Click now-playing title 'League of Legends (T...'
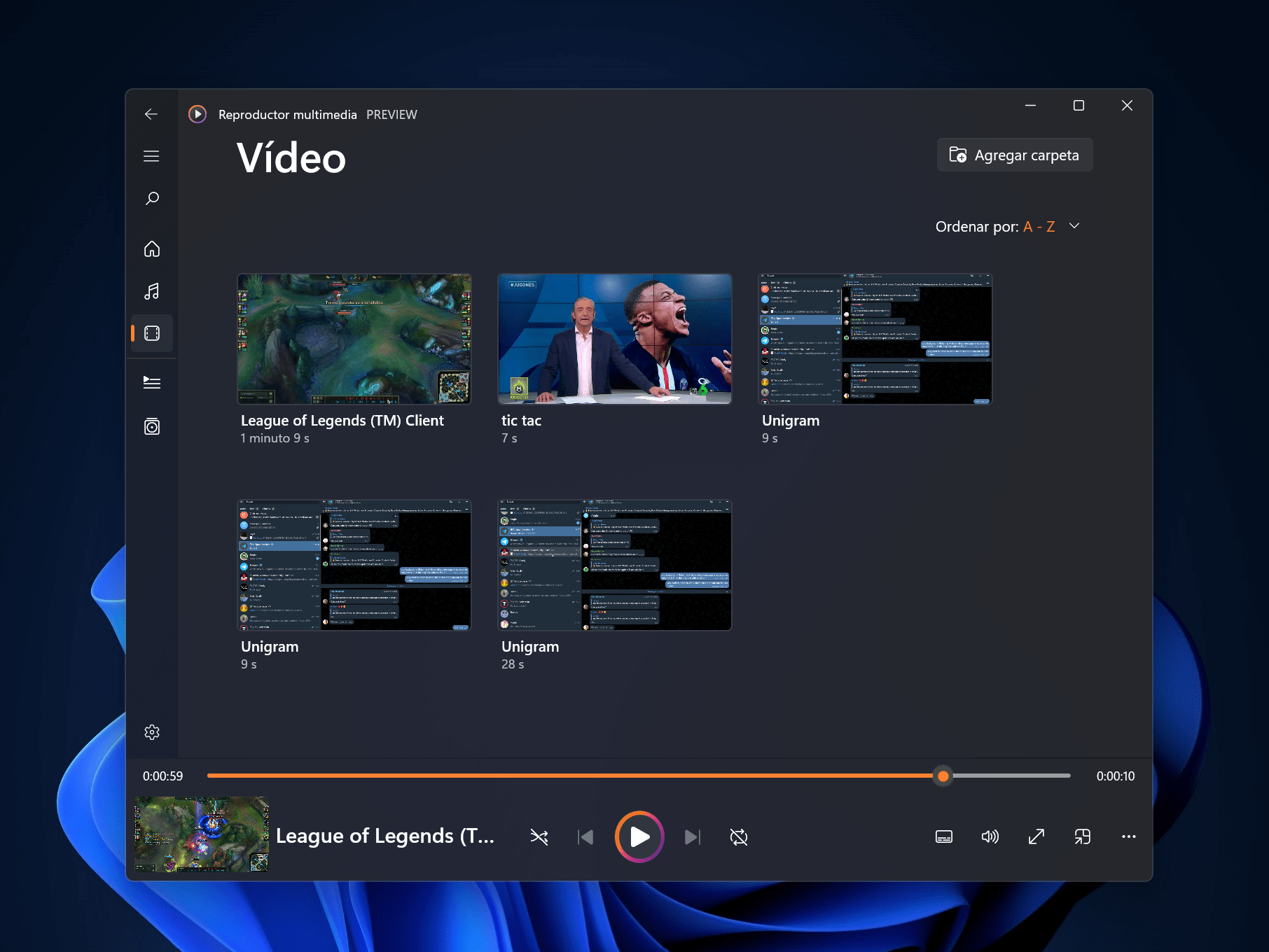The width and height of the screenshot is (1269, 952). (385, 836)
